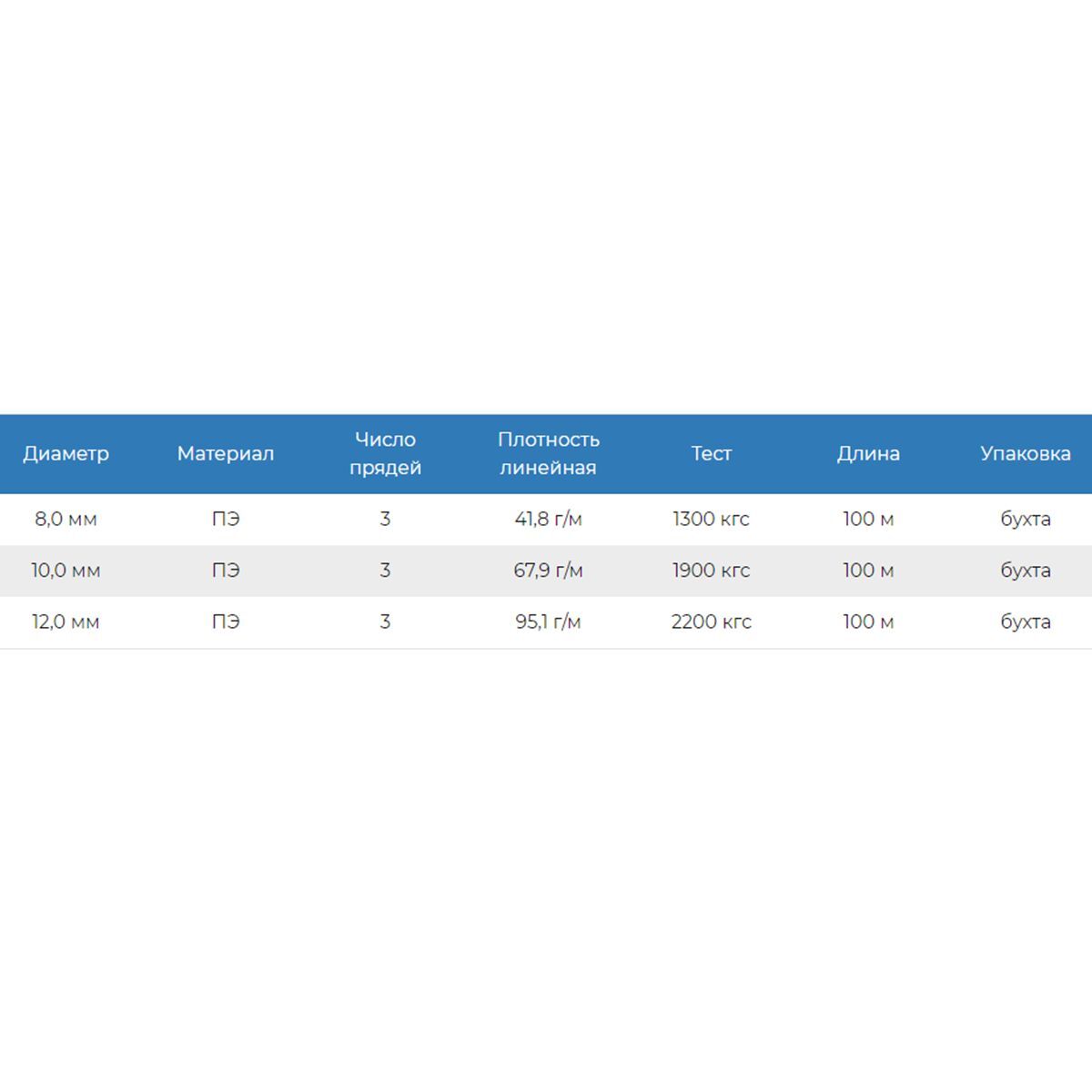Select the Число прядей header
1092x1092 pixels.
click(x=385, y=453)
